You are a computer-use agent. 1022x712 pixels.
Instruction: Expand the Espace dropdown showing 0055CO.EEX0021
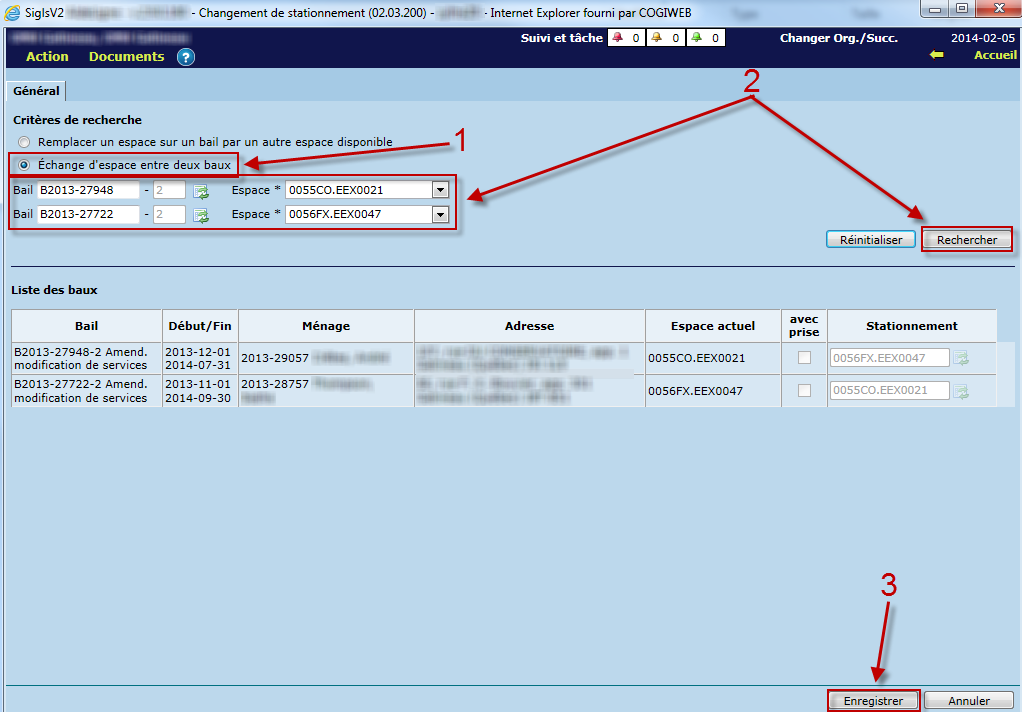439,190
